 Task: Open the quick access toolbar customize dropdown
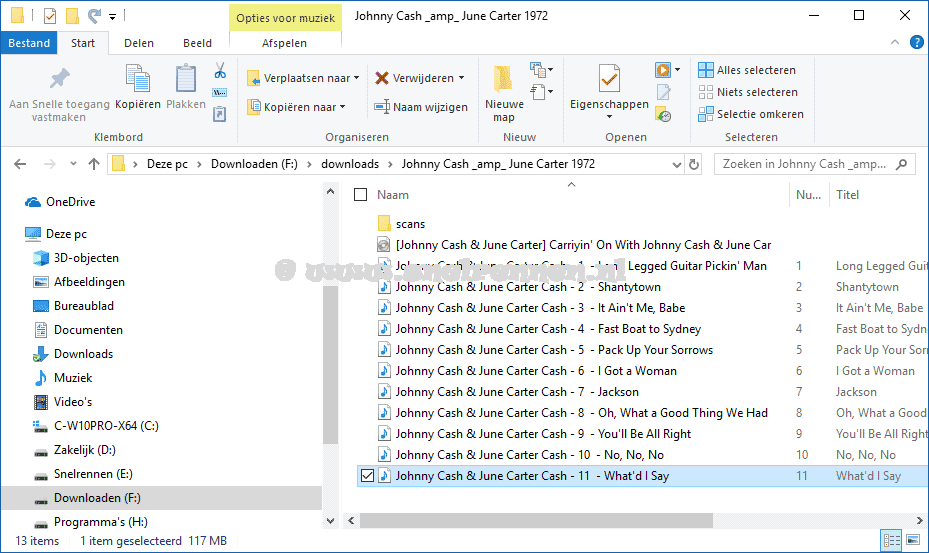pos(112,17)
